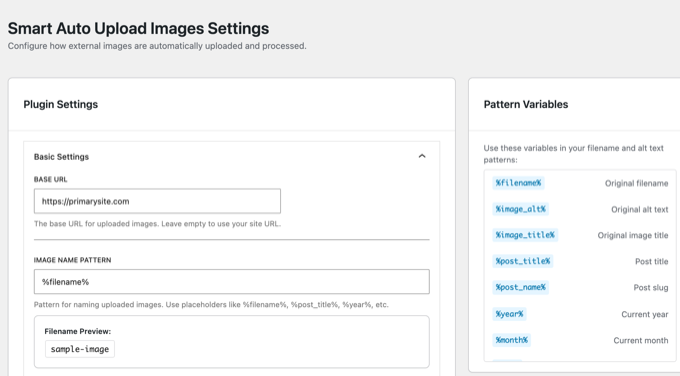This screenshot has height=376, width=680.
Task: Collapse the Basic Settings section chevron
Action: [422, 156]
